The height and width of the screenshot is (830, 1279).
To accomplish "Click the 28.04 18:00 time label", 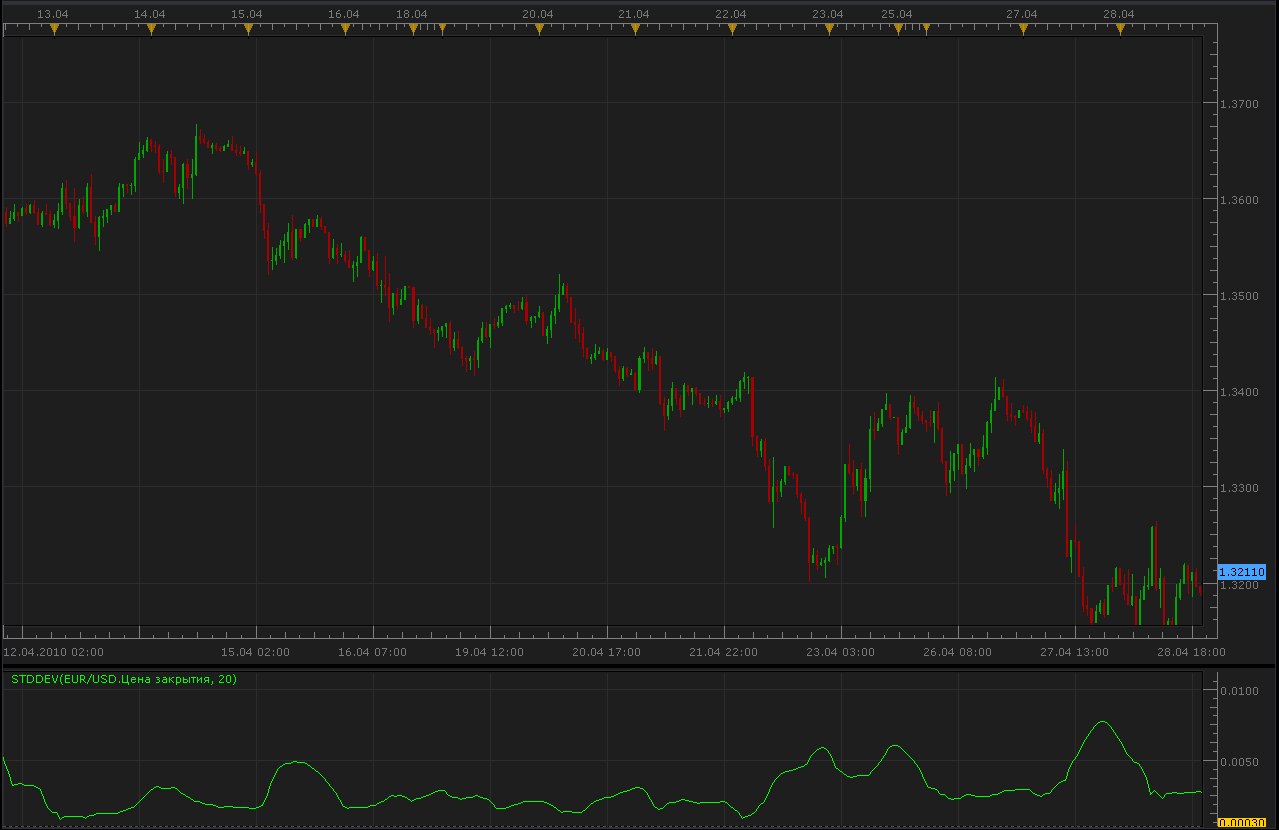I will click(1192, 652).
